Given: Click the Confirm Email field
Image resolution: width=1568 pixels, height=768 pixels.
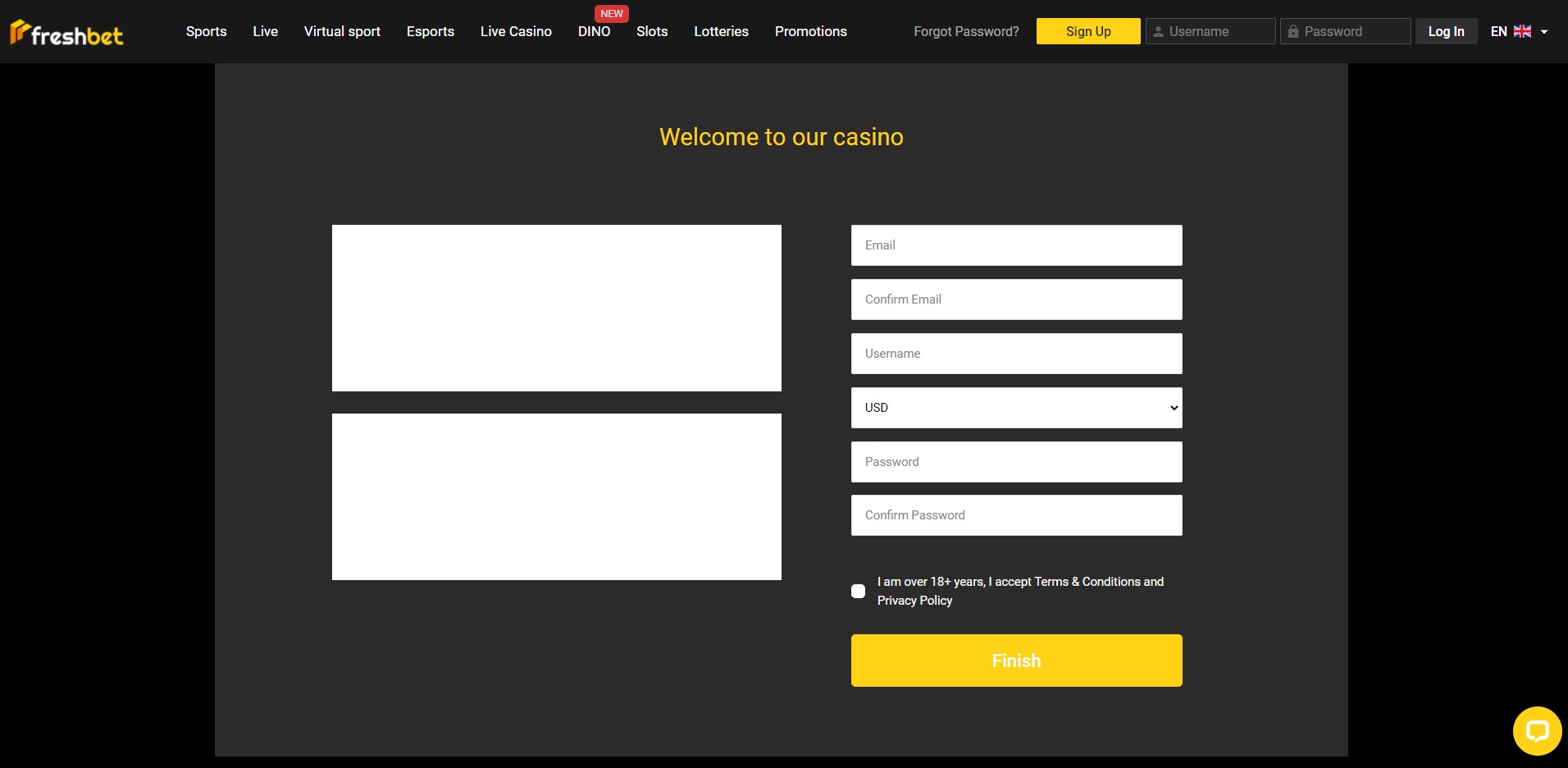Looking at the screenshot, I should coord(1016,299).
